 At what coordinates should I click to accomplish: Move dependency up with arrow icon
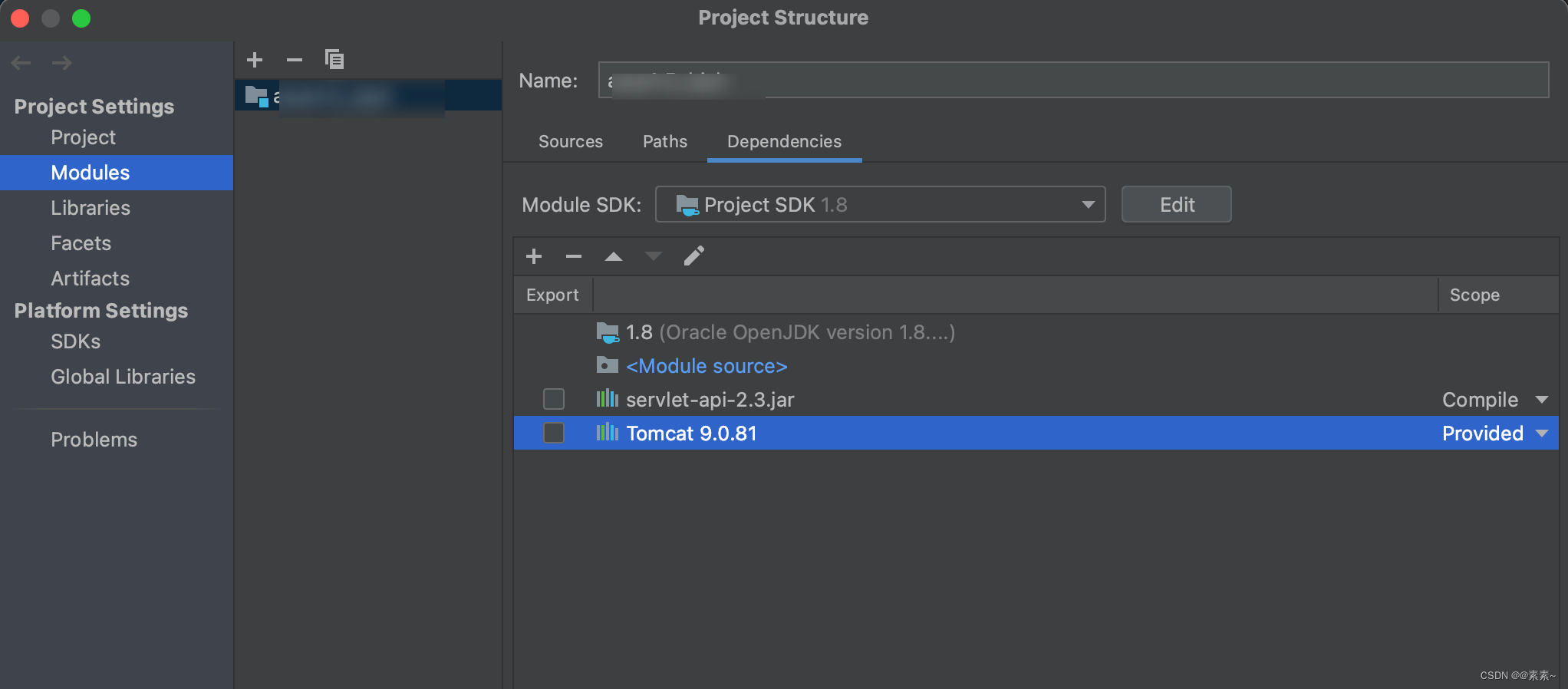click(x=614, y=256)
